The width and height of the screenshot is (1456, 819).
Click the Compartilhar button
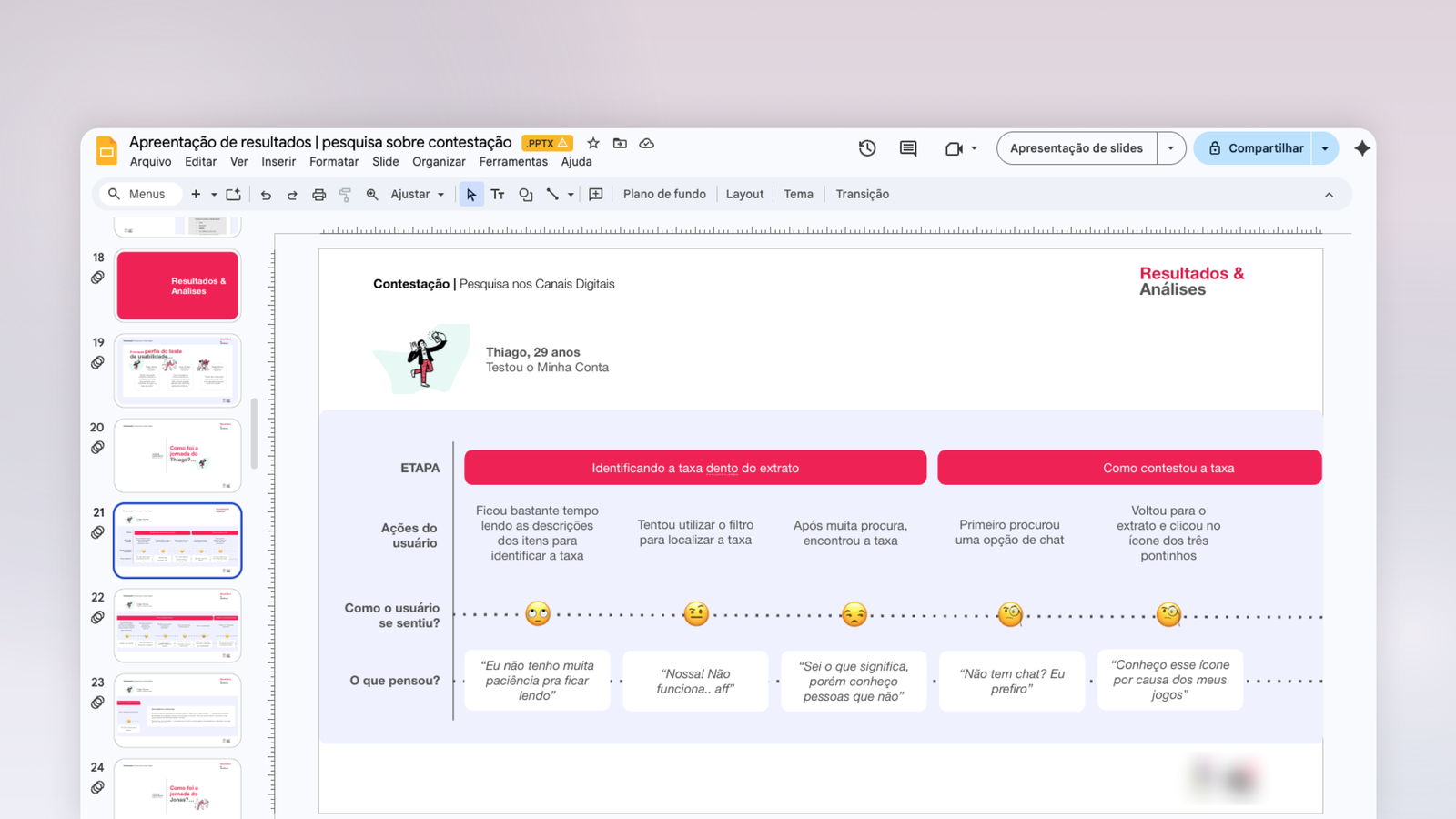(1265, 147)
